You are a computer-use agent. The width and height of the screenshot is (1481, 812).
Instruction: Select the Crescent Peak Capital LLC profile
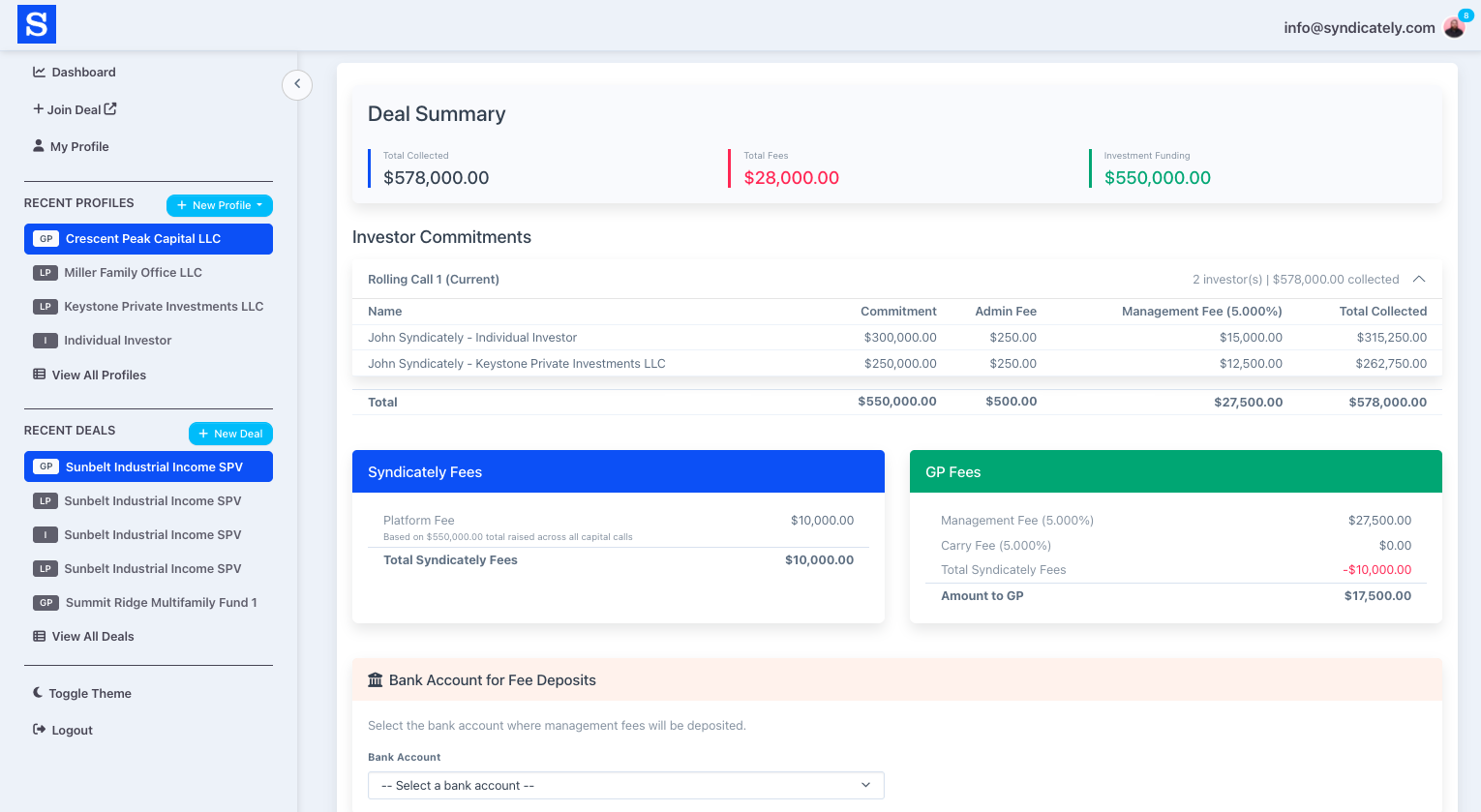point(143,239)
